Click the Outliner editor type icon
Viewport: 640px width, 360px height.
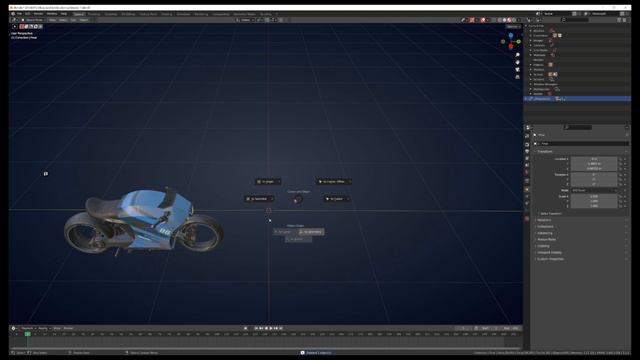(529, 20)
